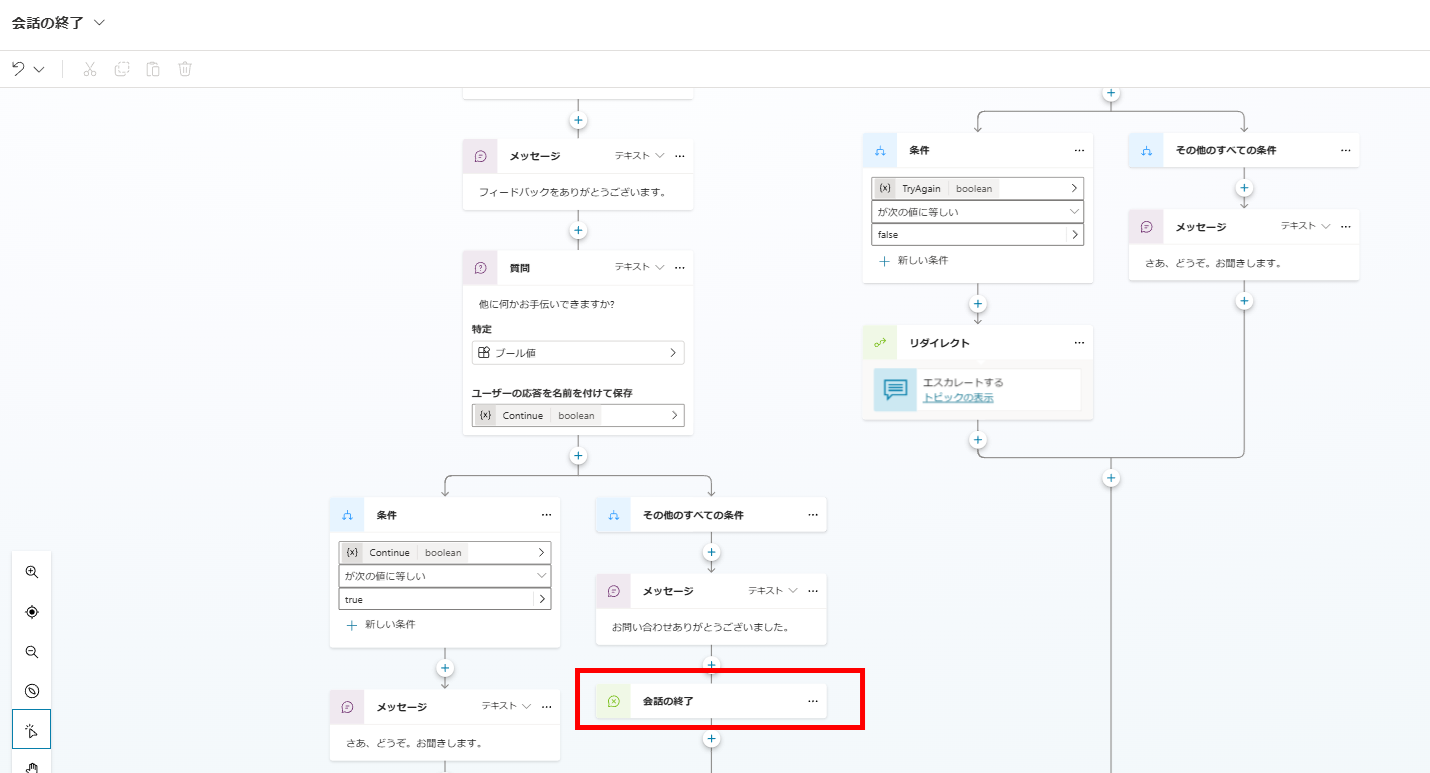
Task: Open the TryAgain 条件 node's options menu
Action: coord(1079,150)
